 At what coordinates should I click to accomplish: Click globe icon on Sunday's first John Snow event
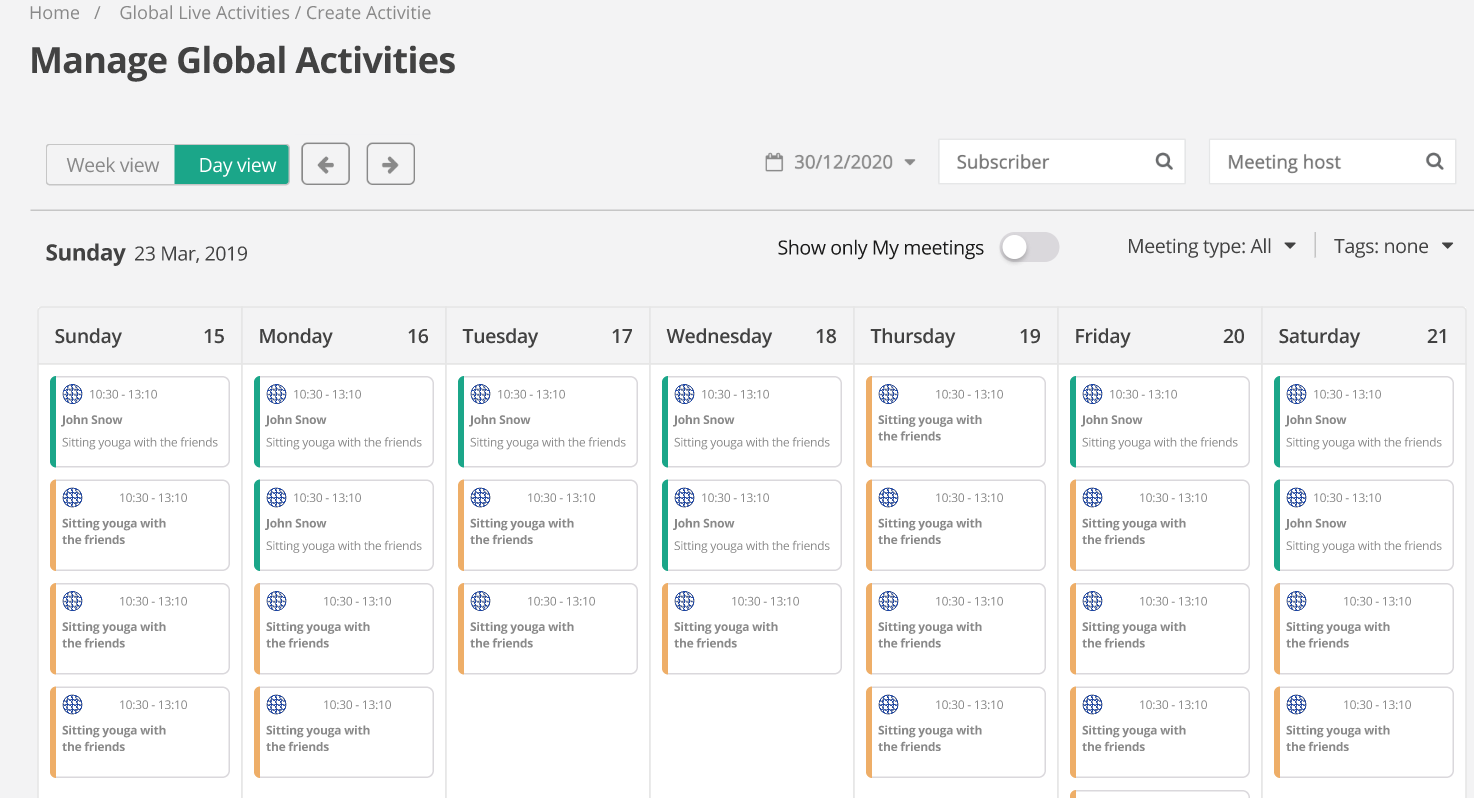coord(72,394)
